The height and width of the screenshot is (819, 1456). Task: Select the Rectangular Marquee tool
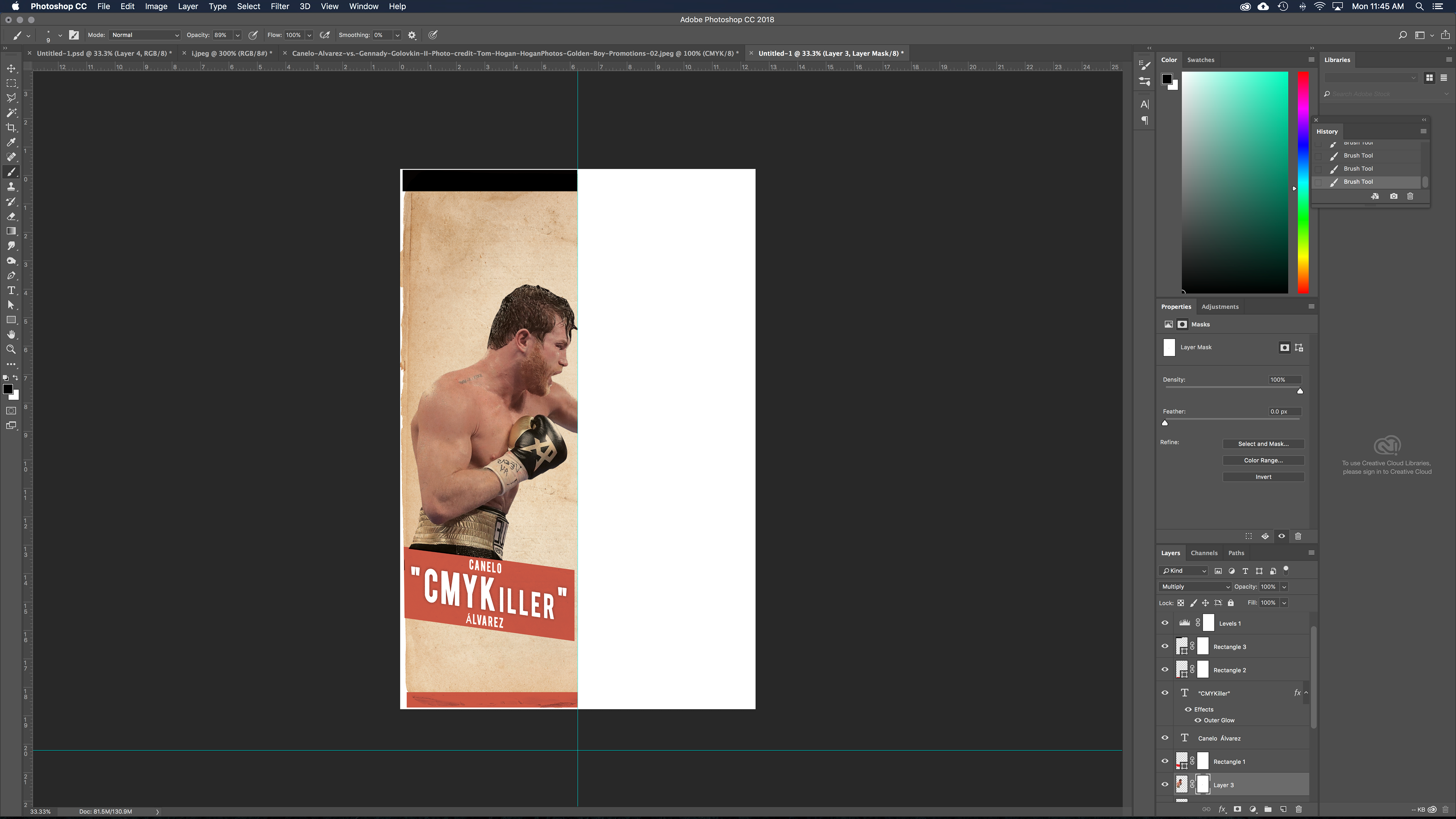click(x=11, y=83)
